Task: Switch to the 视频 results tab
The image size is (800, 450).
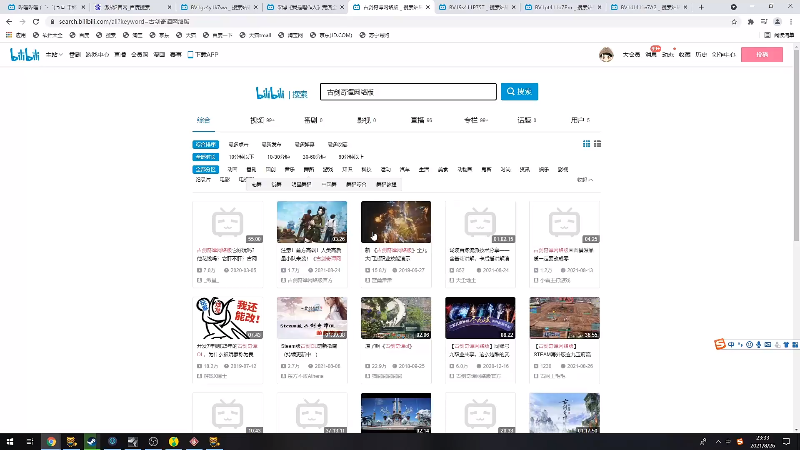Action: click(x=262, y=120)
